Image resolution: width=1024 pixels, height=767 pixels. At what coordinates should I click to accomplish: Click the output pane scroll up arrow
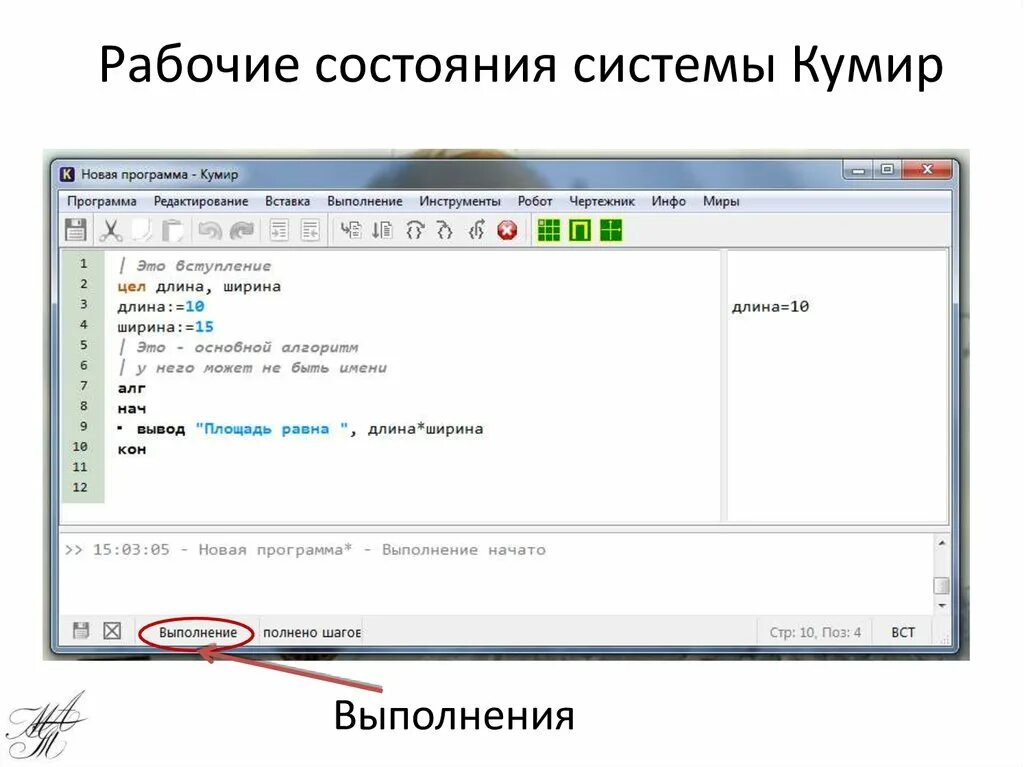pyautogui.click(x=942, y=543)
